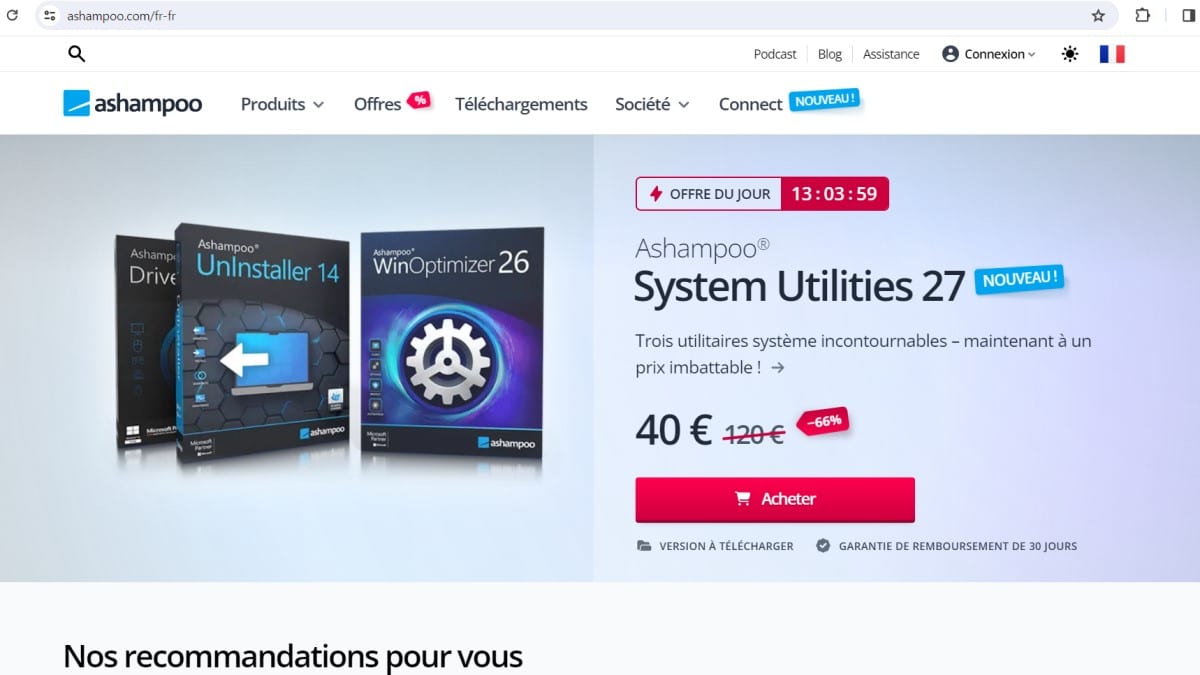The height and width of the screenshot is (675, 1200).
Task: Click the Ashampoo logo
Action: (133, 104)
